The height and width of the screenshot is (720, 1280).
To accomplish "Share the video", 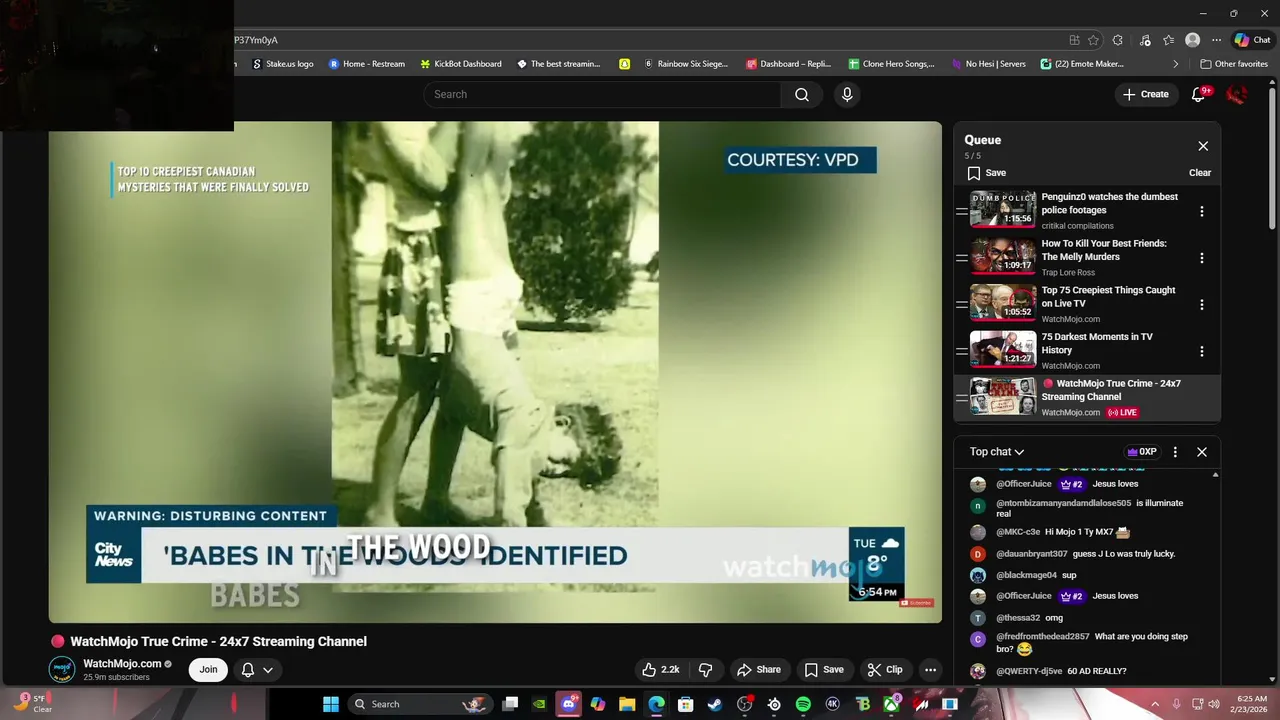I will click(758, 670).
